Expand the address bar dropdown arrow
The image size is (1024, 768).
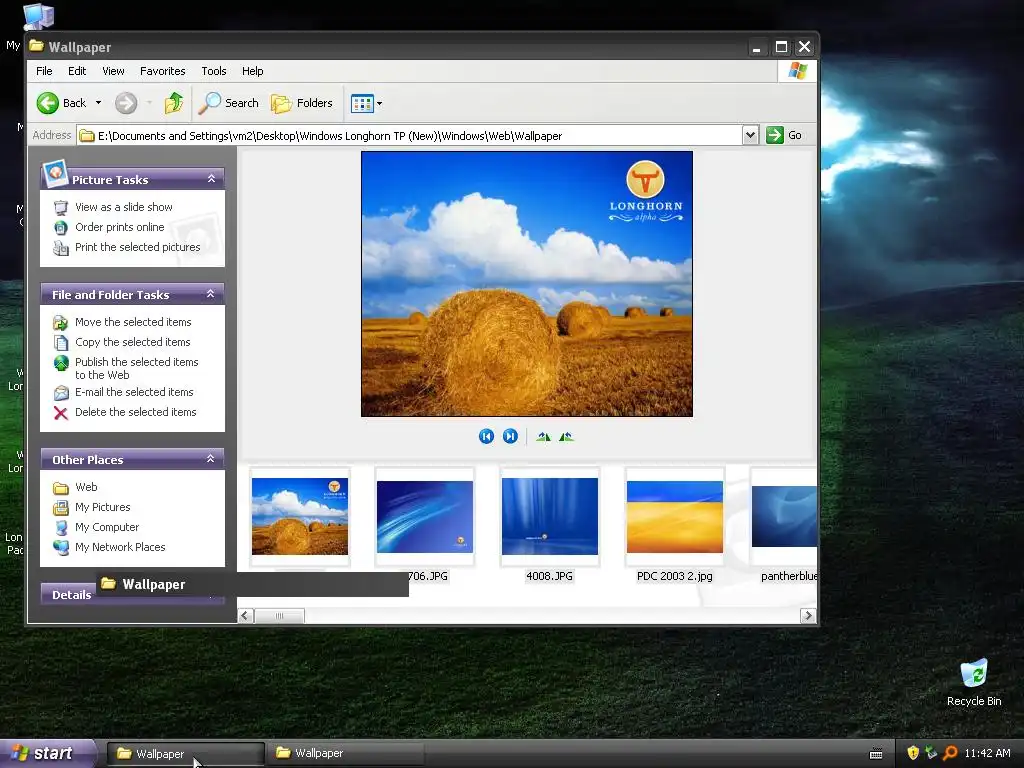point(750,135)
